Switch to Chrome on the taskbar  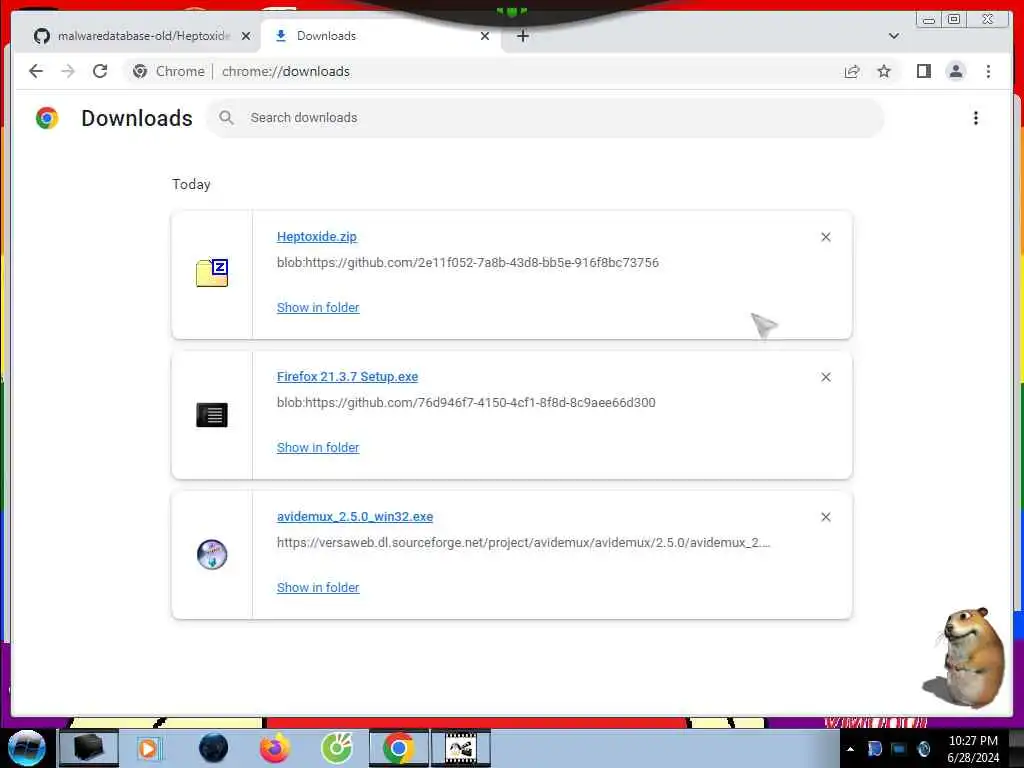398,748
